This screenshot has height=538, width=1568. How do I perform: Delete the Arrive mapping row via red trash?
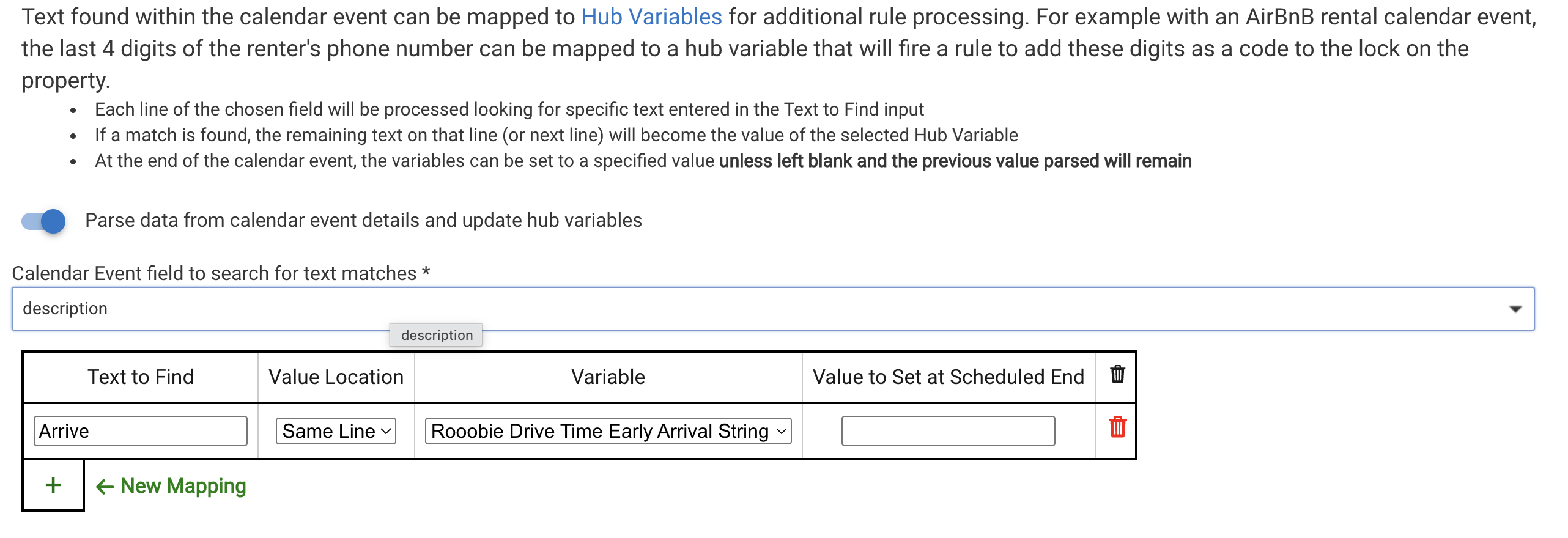pyautogui.click(x=1117, y=427)
